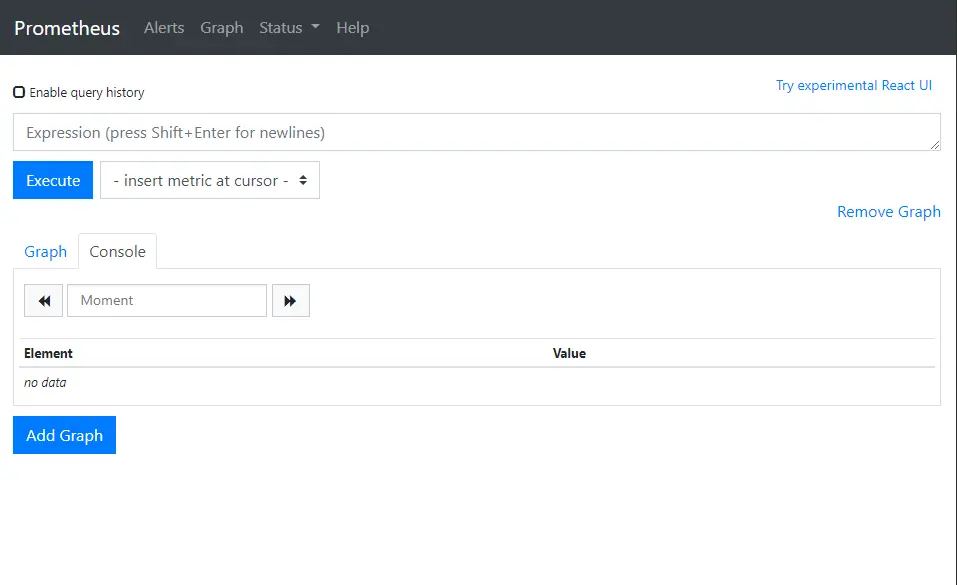Image resolution: width=957 pixels, height=585 pixels.
Task: Click the Element column header
Action: tap(49, 353)
